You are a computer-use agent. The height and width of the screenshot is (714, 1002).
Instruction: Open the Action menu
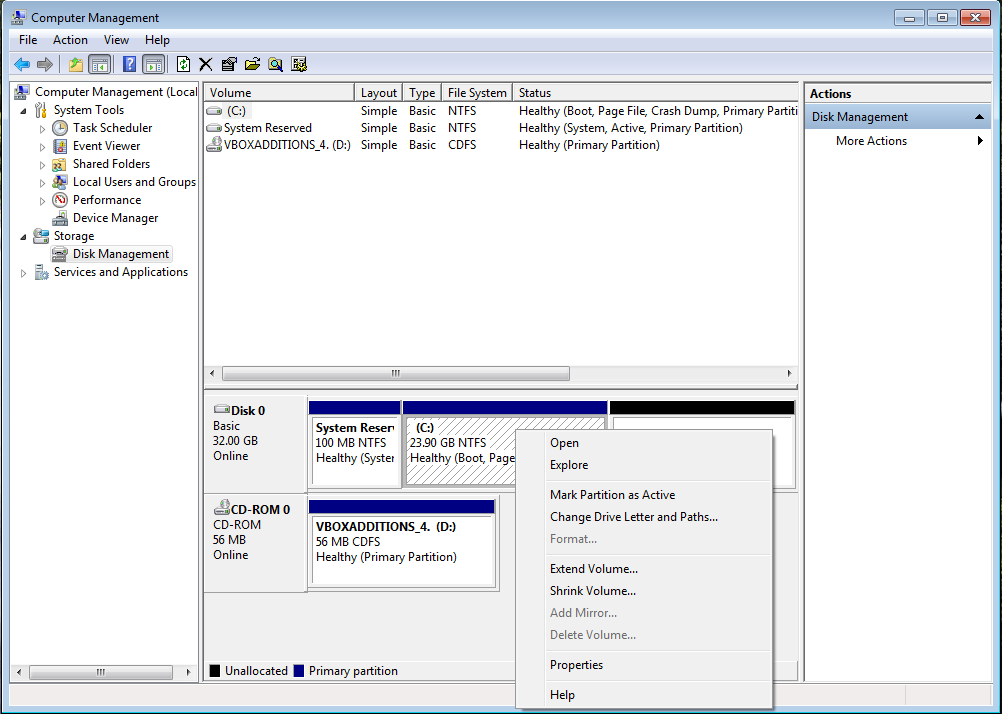pyautogui.click(x=70, y=40)
